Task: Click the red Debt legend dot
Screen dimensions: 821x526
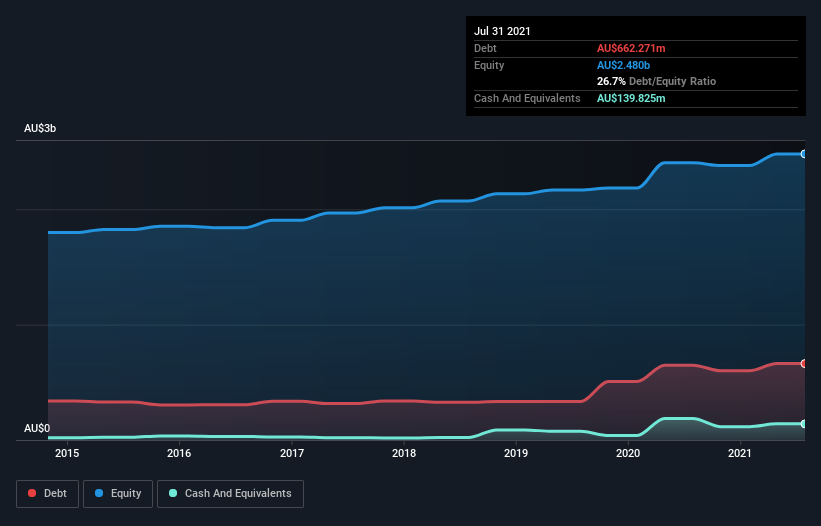Action: click(x=32, y=493)
